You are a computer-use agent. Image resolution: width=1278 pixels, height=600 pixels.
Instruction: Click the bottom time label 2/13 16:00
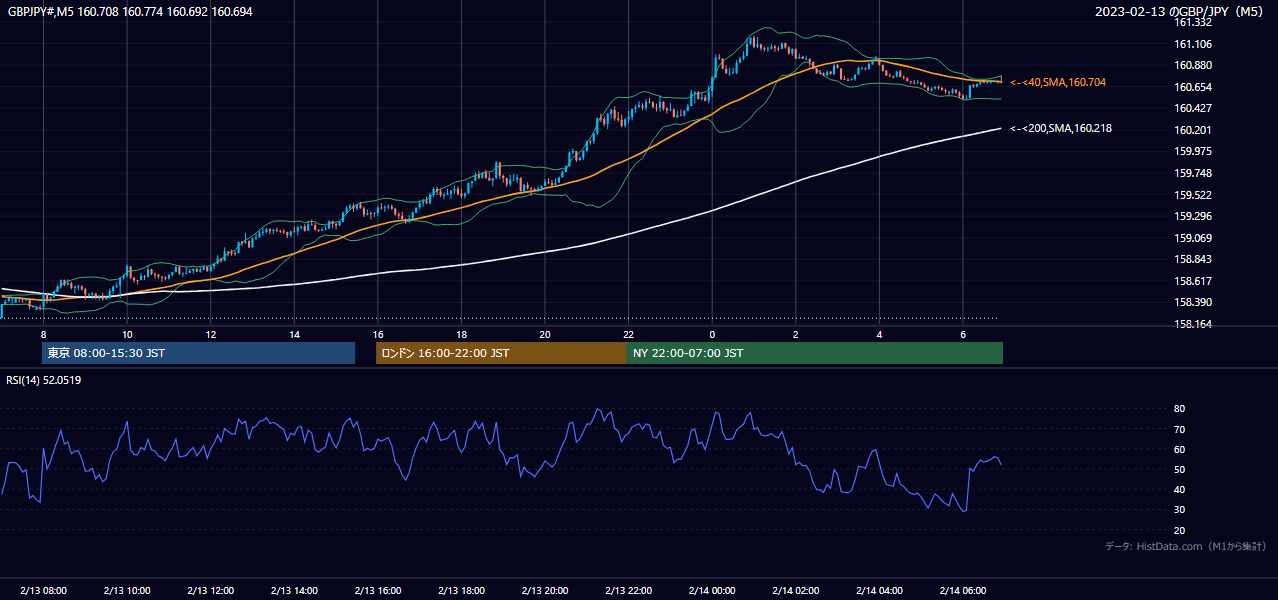378,591
